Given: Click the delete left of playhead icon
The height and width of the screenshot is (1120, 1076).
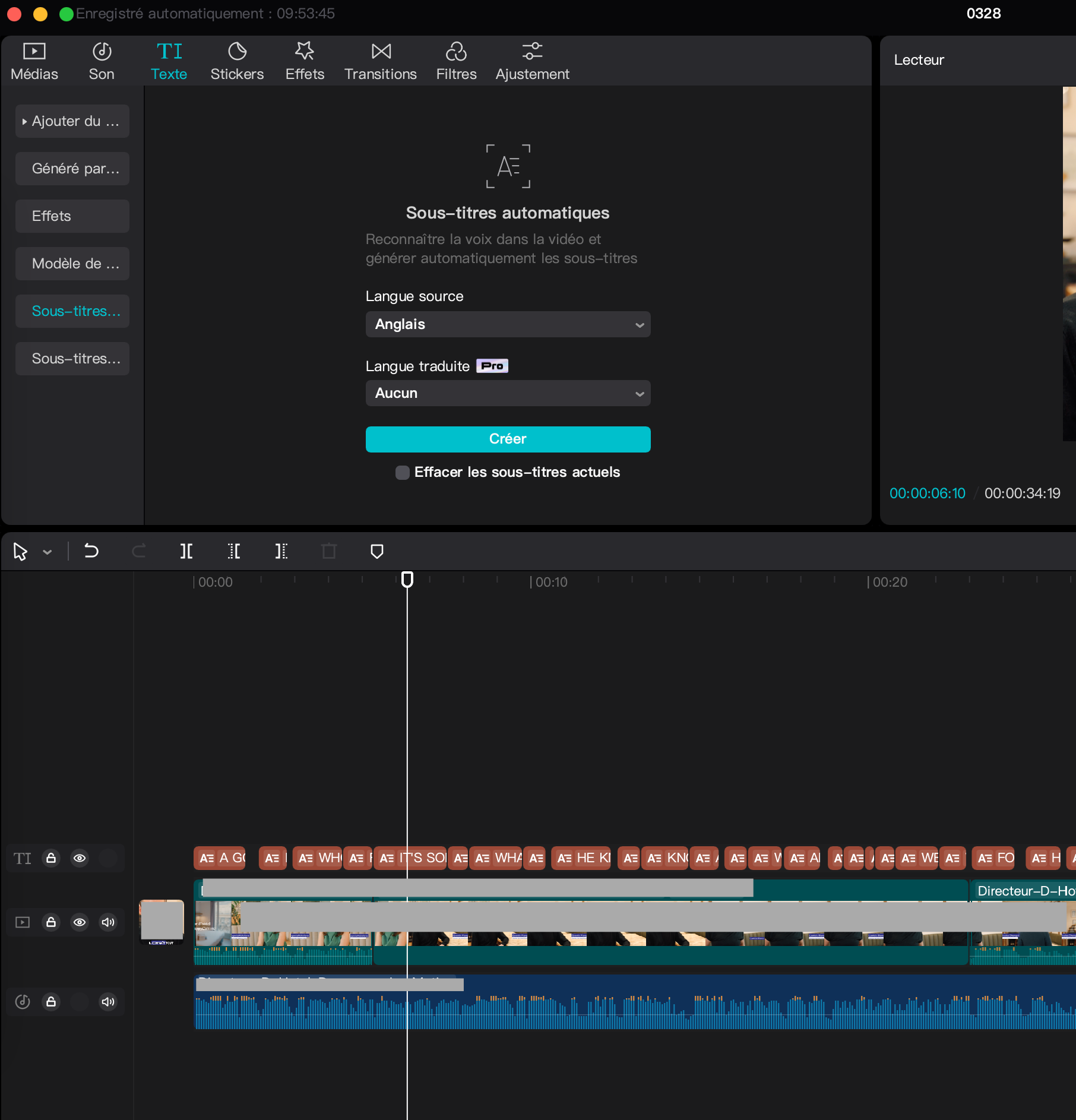Looking at the screenshot, I should [234, 552].
